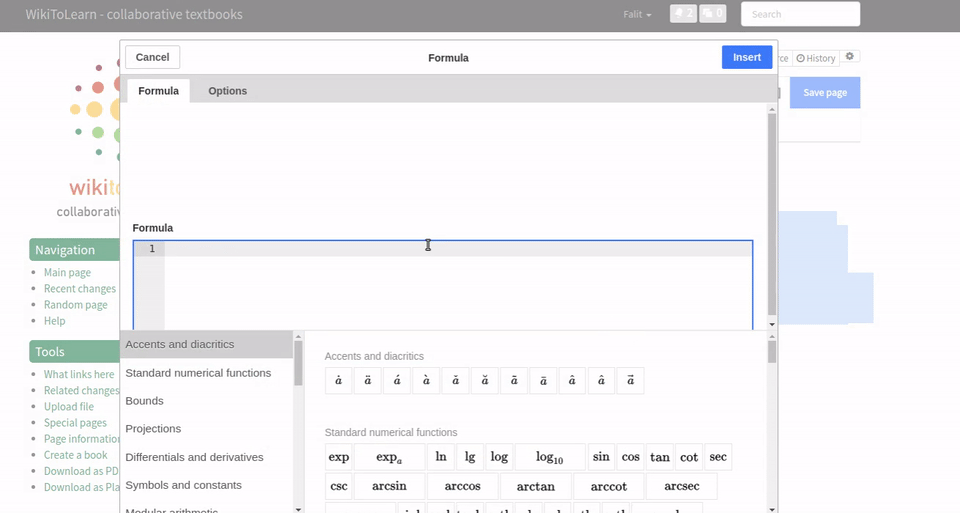Select the Formula tab
960x513 pixels.
point(158,91)
